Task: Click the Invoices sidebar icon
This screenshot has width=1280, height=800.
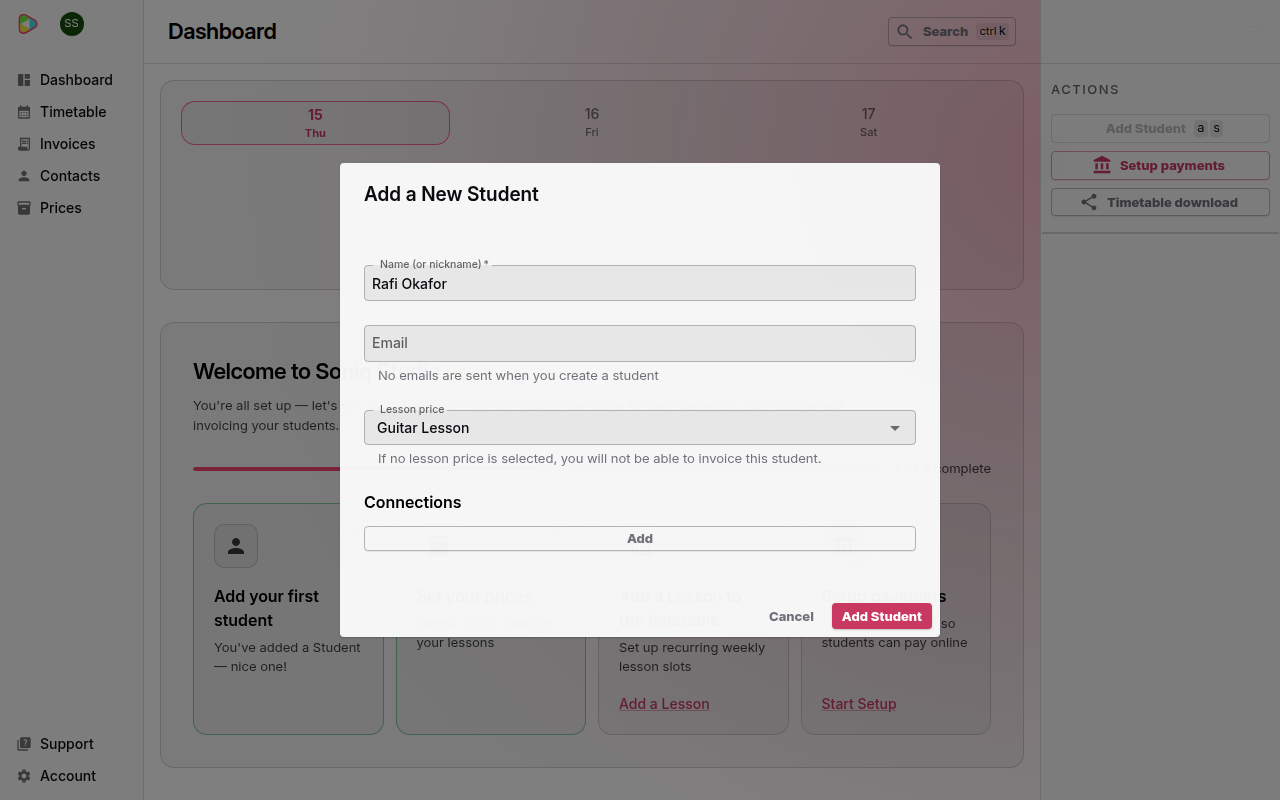Action: [24, 144]
